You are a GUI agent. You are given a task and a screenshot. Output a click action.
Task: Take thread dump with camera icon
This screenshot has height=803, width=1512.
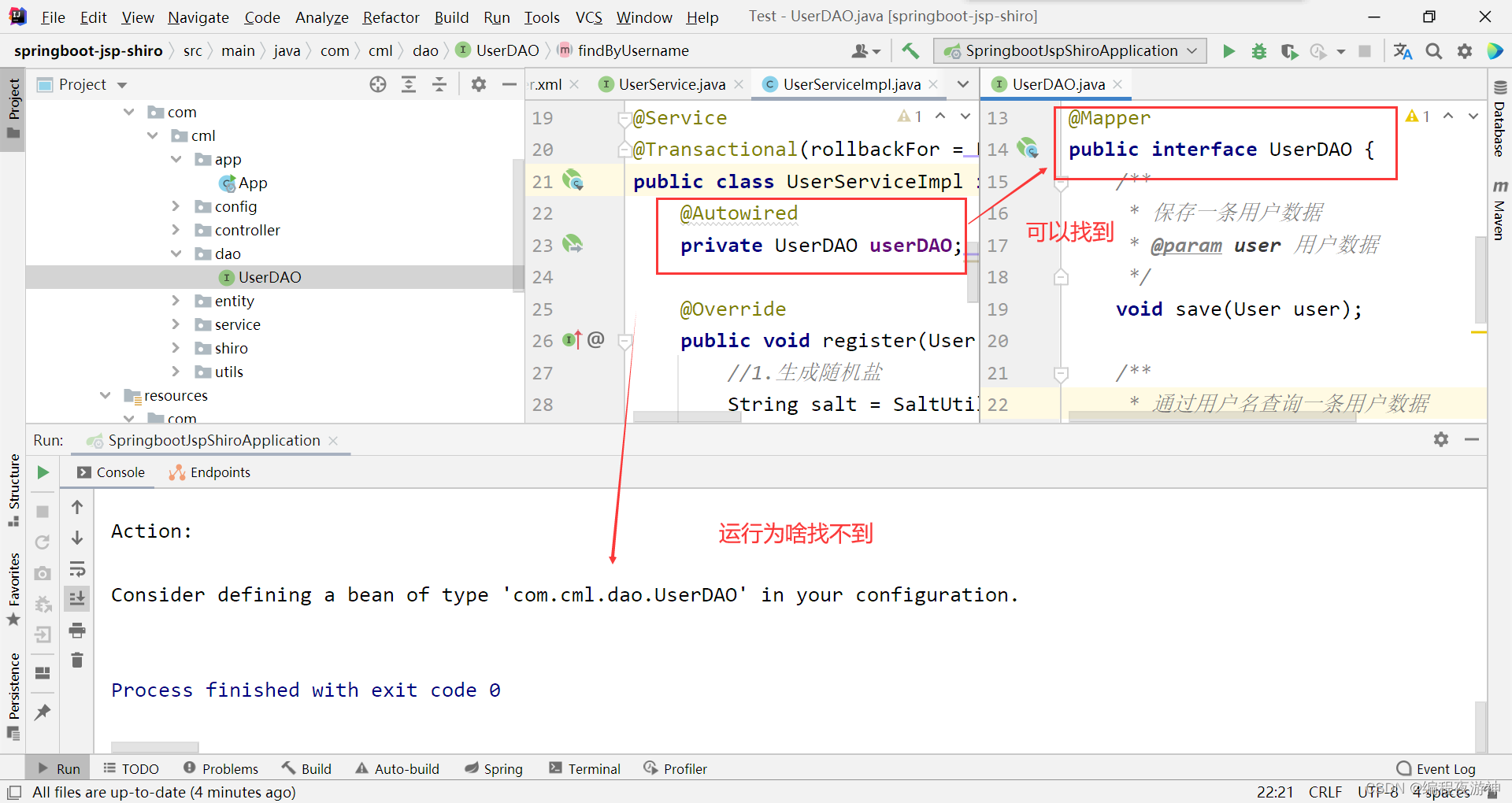[43, 575]
